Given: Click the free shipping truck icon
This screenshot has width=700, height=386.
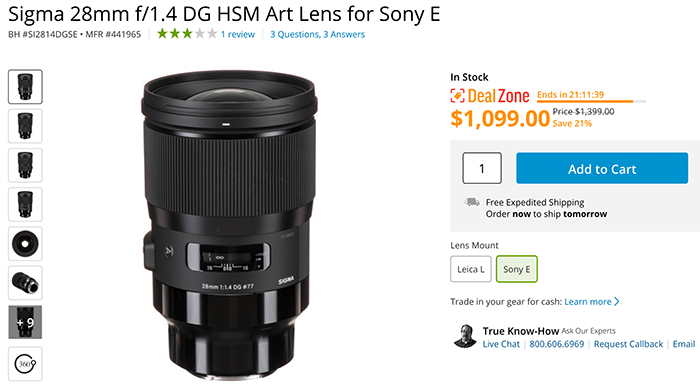Looking at the screenshot, I should point(471,202).
